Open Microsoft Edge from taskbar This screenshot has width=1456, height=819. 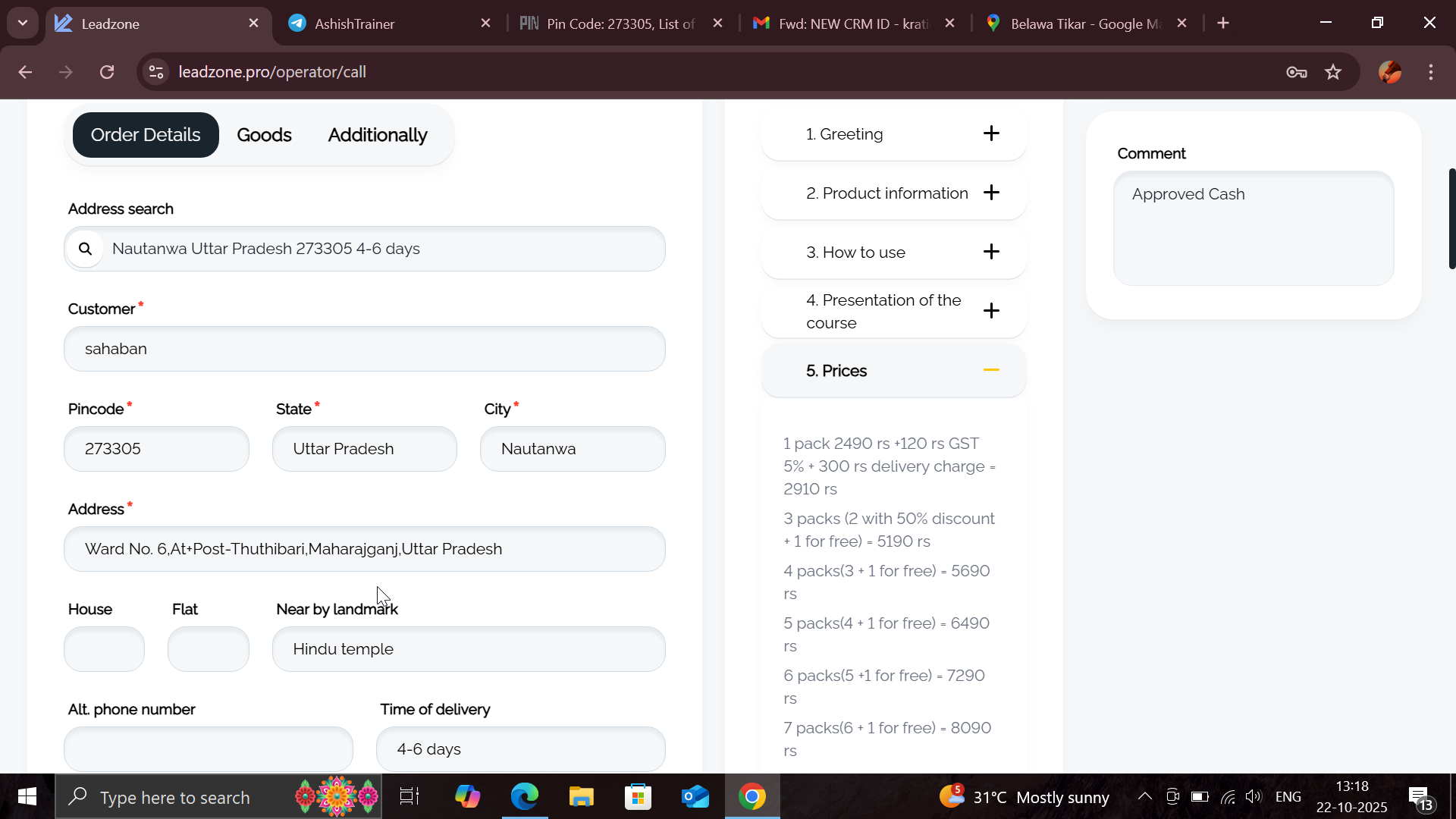[524, 797]
